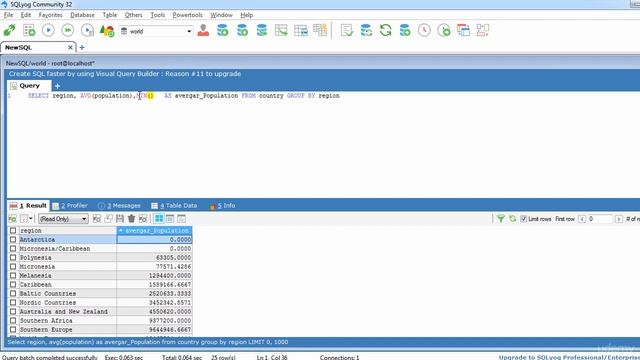Check the Polynesia row checkbox
This screenshot has height=360, width=640.
click(13, 258)
